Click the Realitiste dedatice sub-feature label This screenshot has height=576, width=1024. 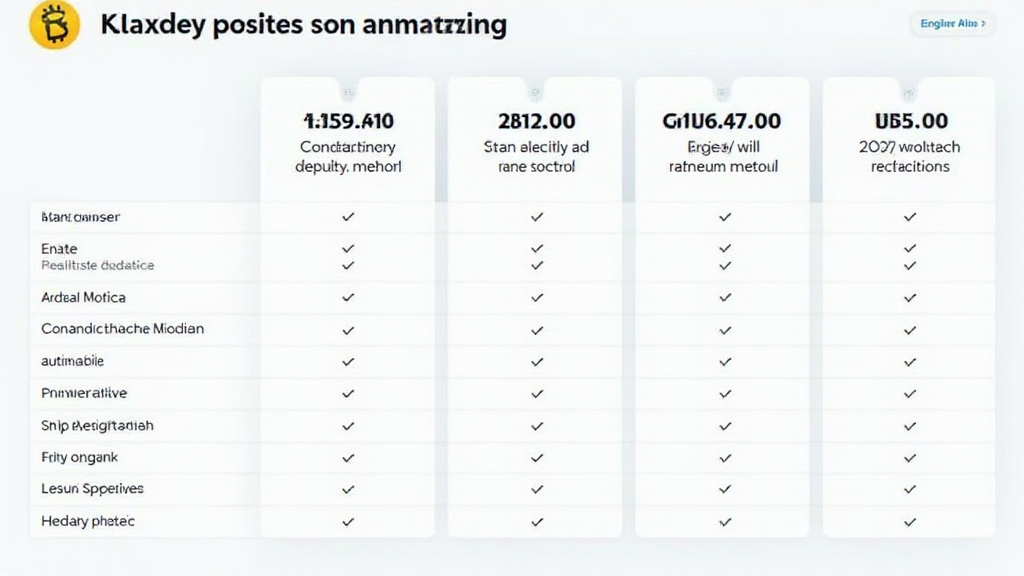tap(97, 266)
